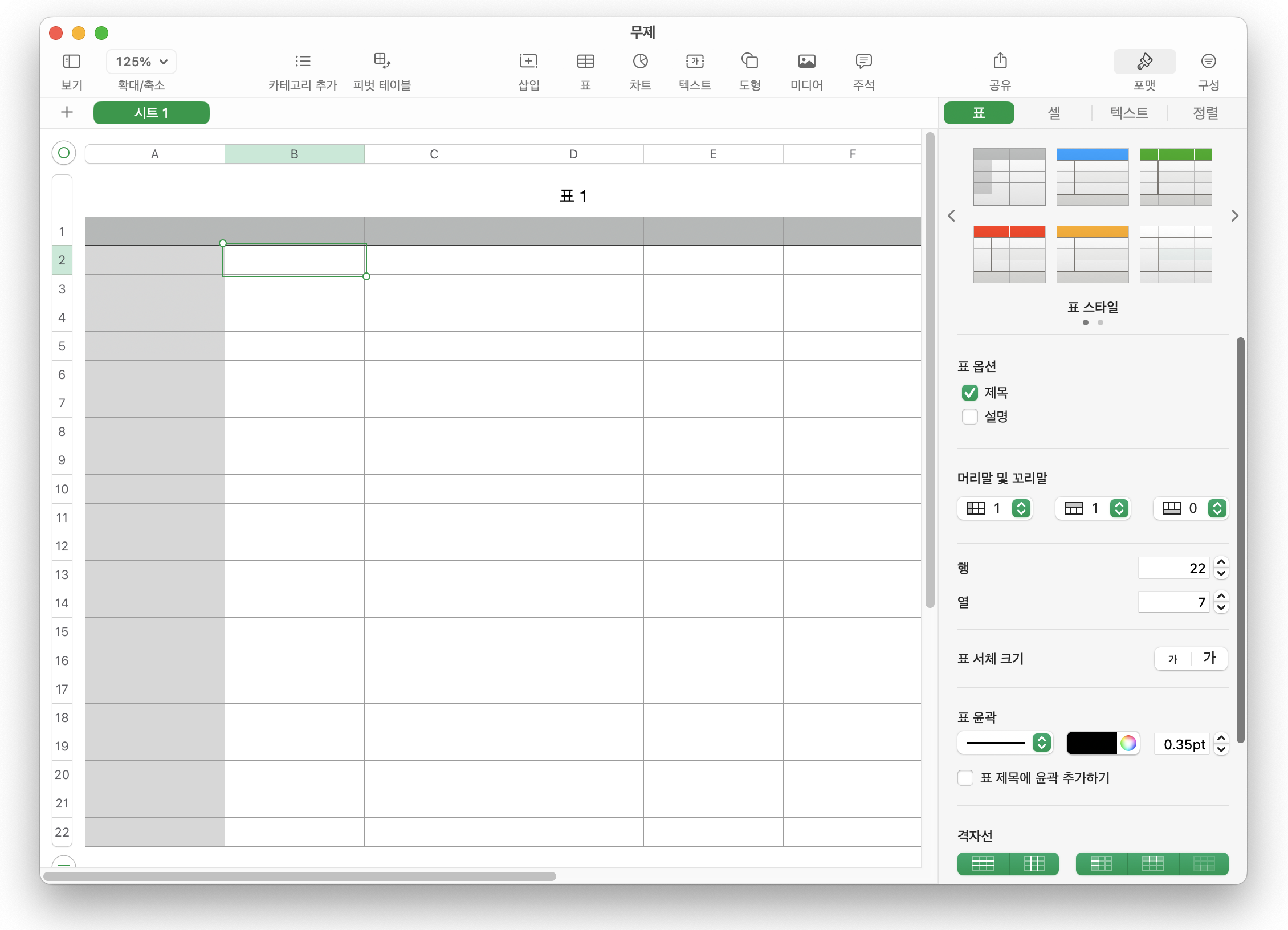Switch to the Cell (셀) tab
Image resolution: width=1288 pixels, height=930 pixels.
[1054, 113]
